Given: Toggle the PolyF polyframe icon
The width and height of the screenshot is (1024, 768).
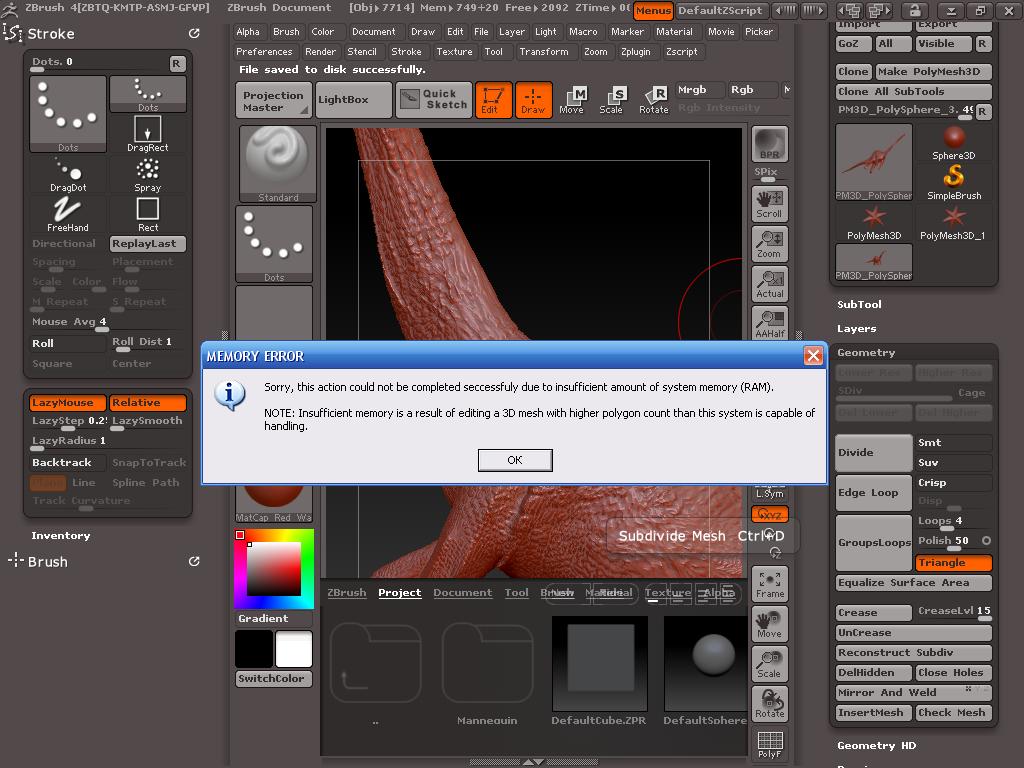Looking at the screenshot, I should click(770, 744).
